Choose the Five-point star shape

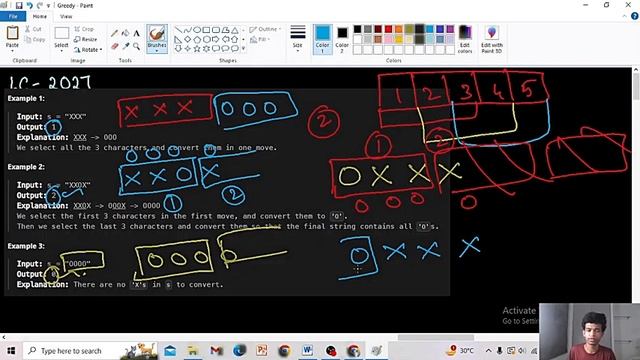(x=197, y=49)
